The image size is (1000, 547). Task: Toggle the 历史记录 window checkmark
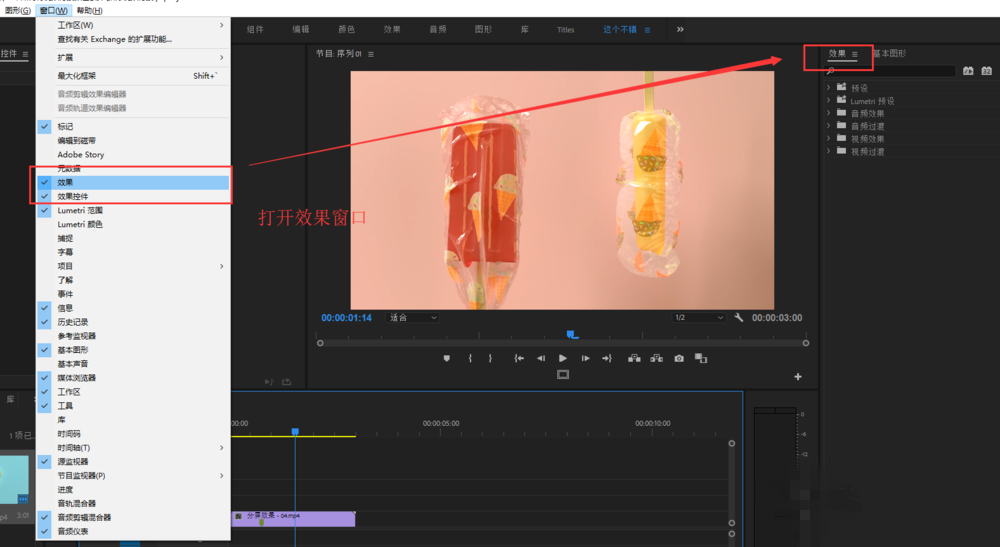click(x=45, y=322)
